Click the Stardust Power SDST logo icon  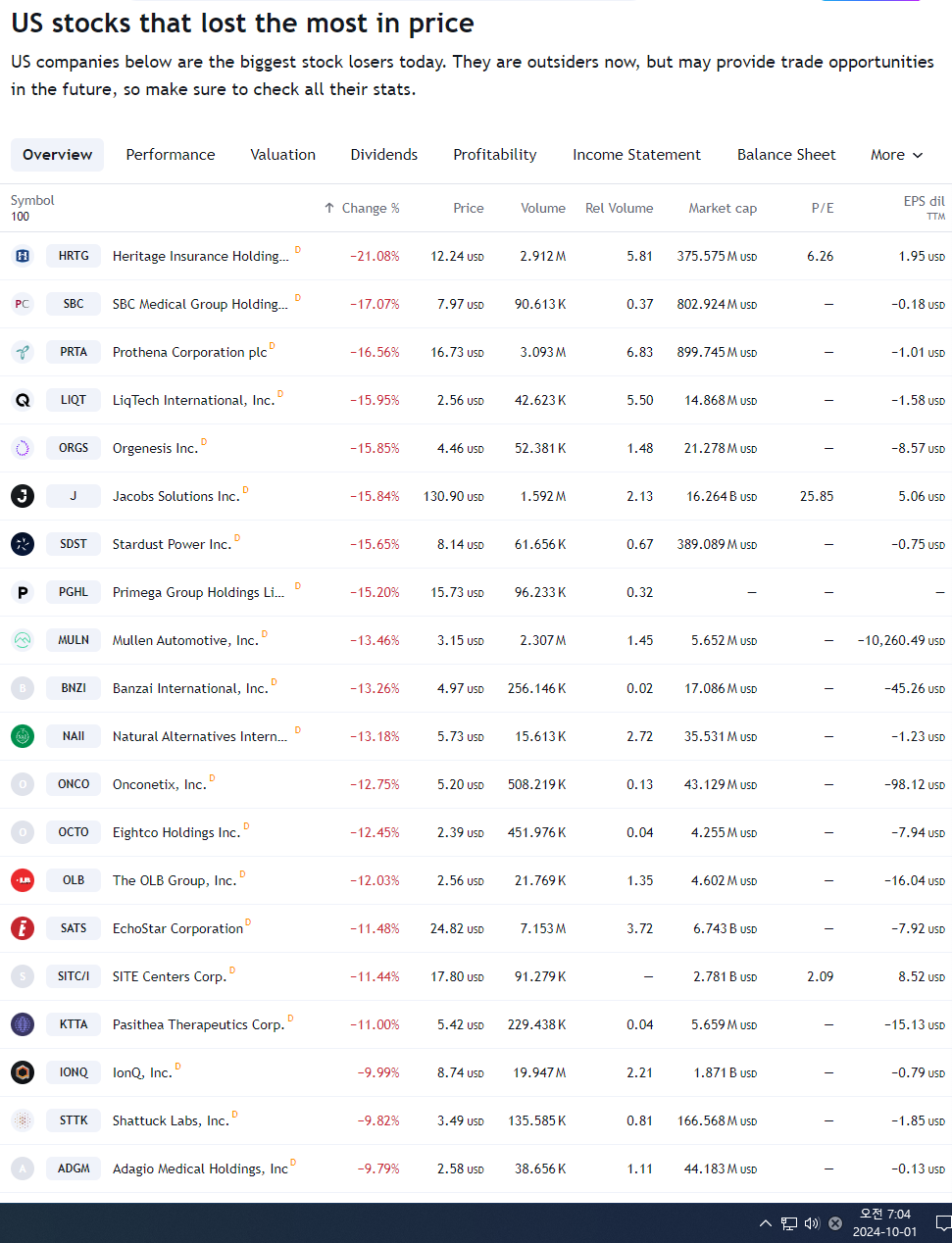tap(23, 544)
